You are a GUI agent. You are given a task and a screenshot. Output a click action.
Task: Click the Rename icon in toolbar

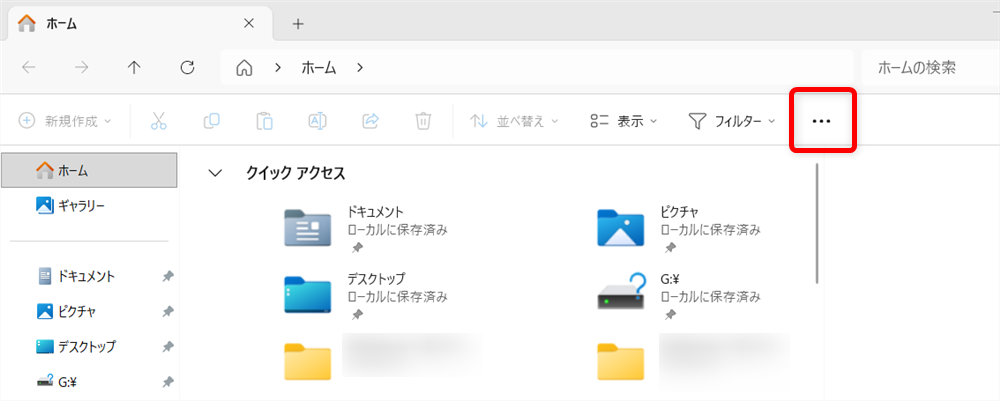click(318, 120)
